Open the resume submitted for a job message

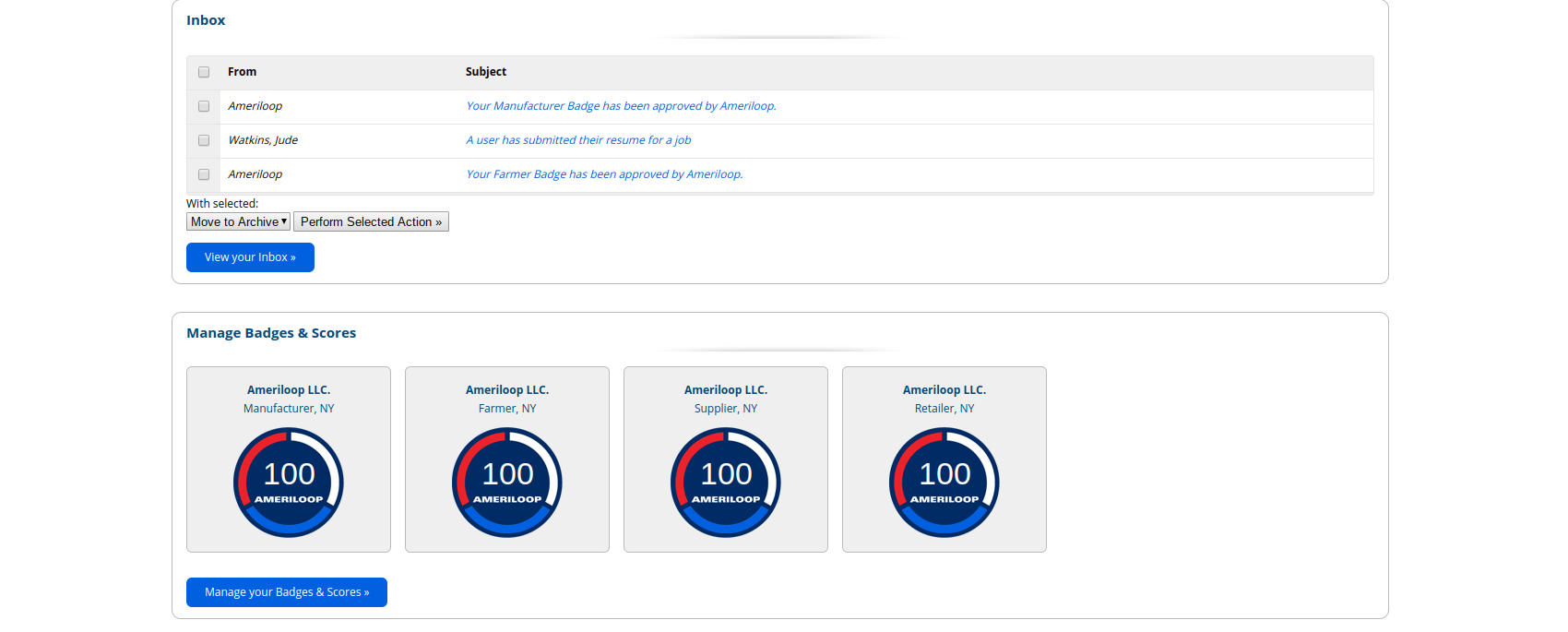578,140
